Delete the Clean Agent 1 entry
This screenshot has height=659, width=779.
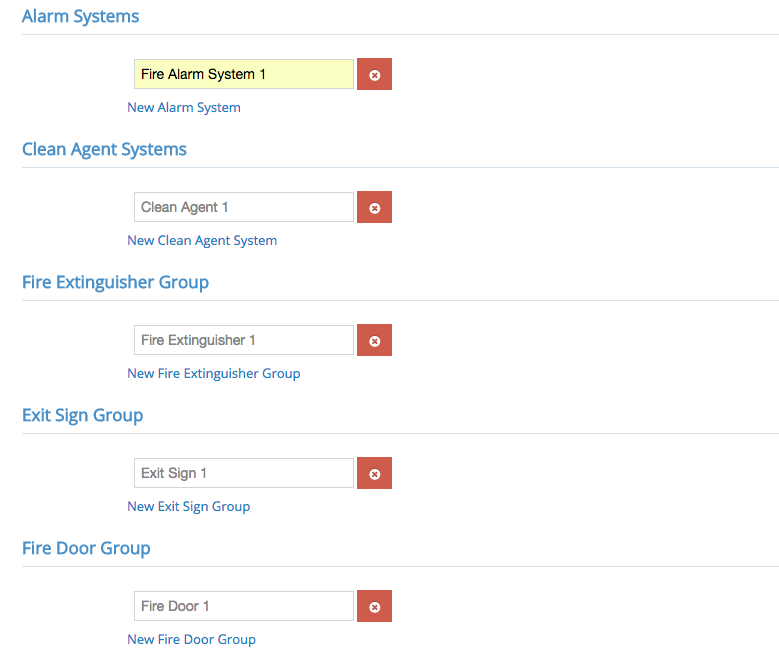point(374,207)
